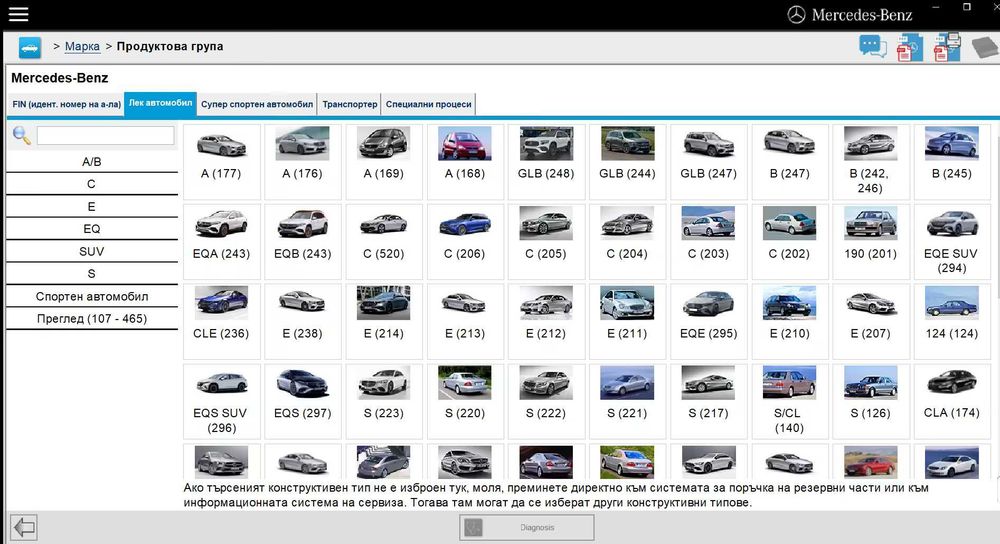This screenshot has width=1000, height=544.
Task: Select the CLA (174) model
Action: (952, 401)
